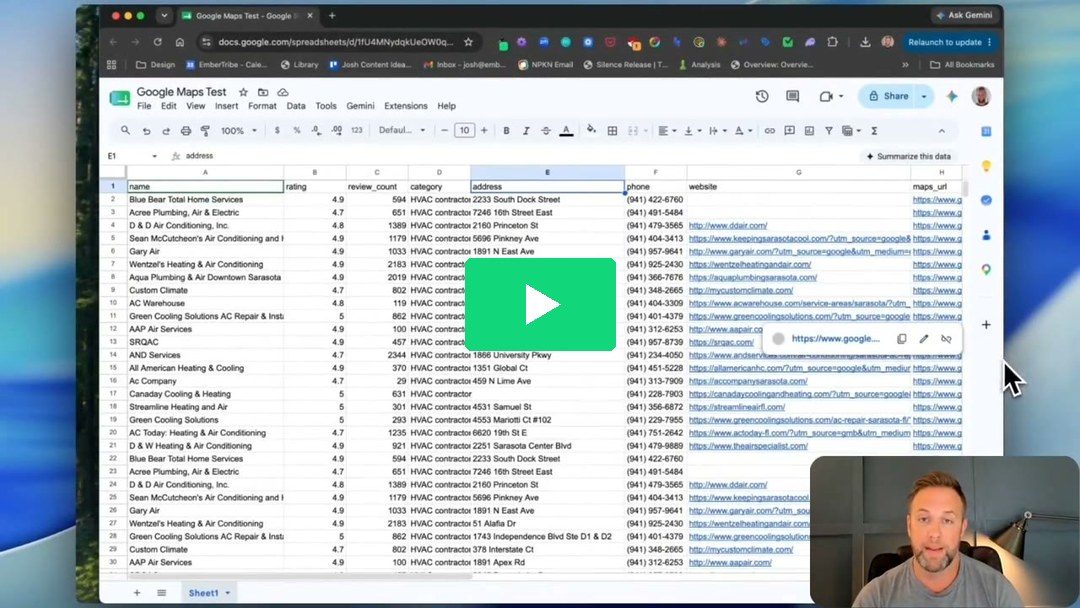Toggle strikethrough formatting

[546, 131]
